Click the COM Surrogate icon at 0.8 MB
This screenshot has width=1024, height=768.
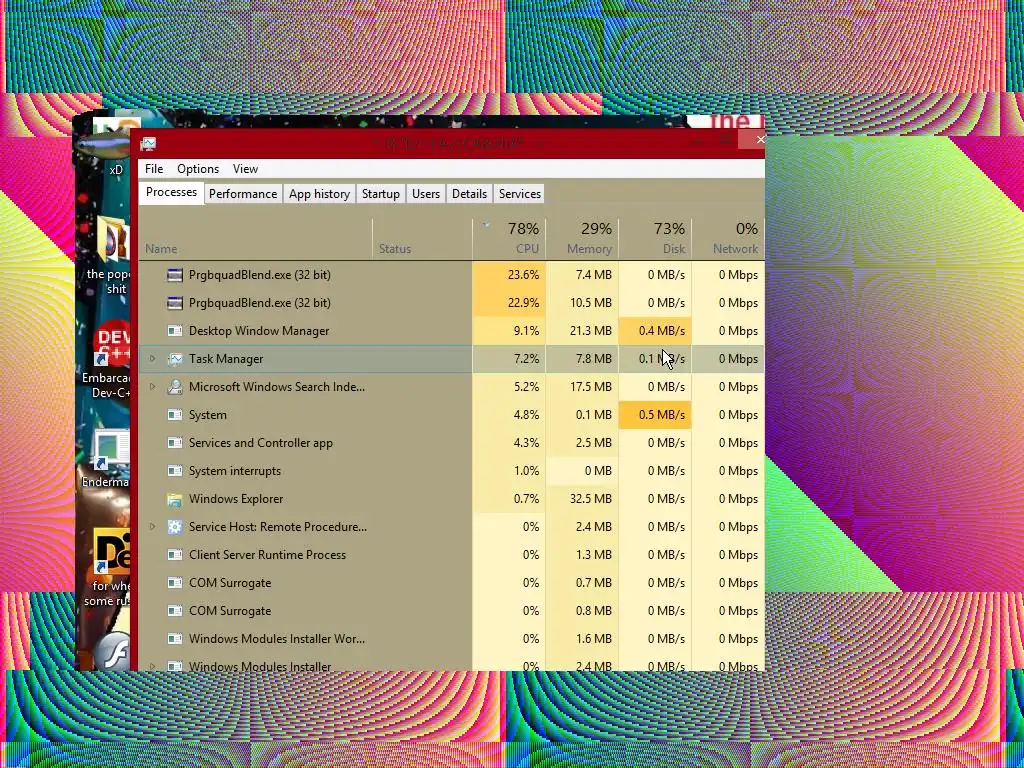[x=174, y=611]
